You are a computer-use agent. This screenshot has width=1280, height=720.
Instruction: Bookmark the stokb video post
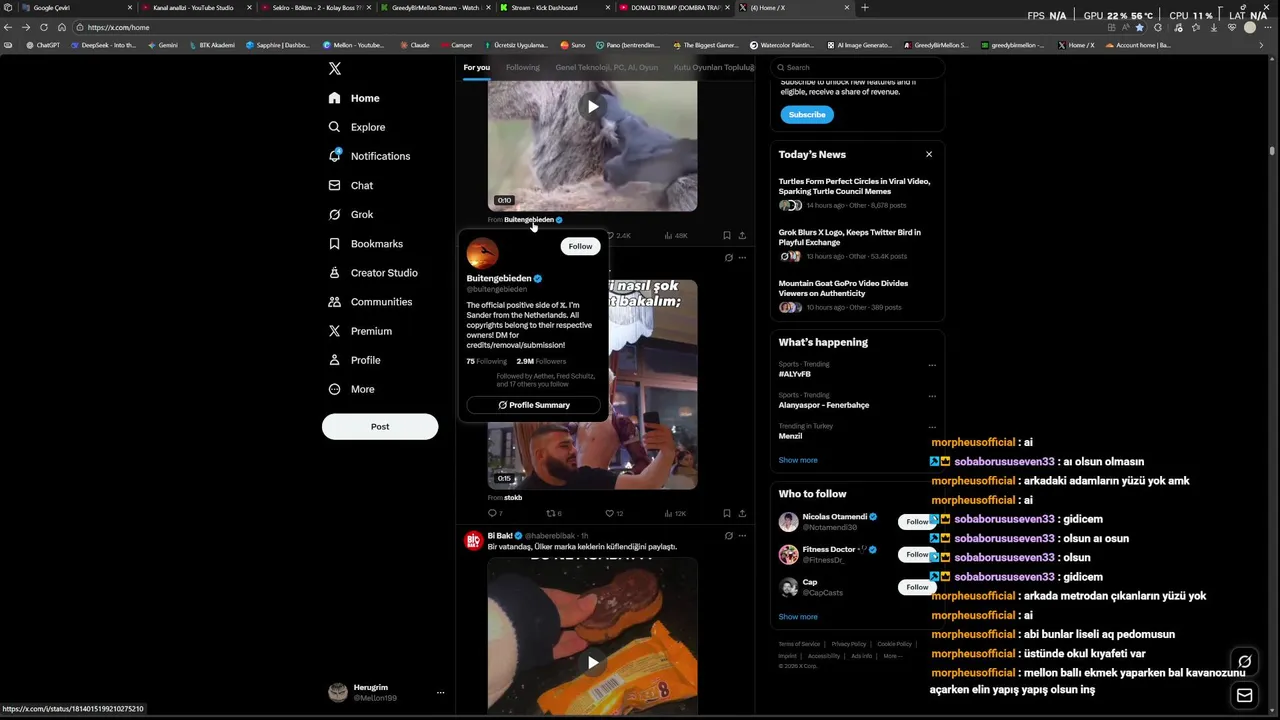pos(727,513)
